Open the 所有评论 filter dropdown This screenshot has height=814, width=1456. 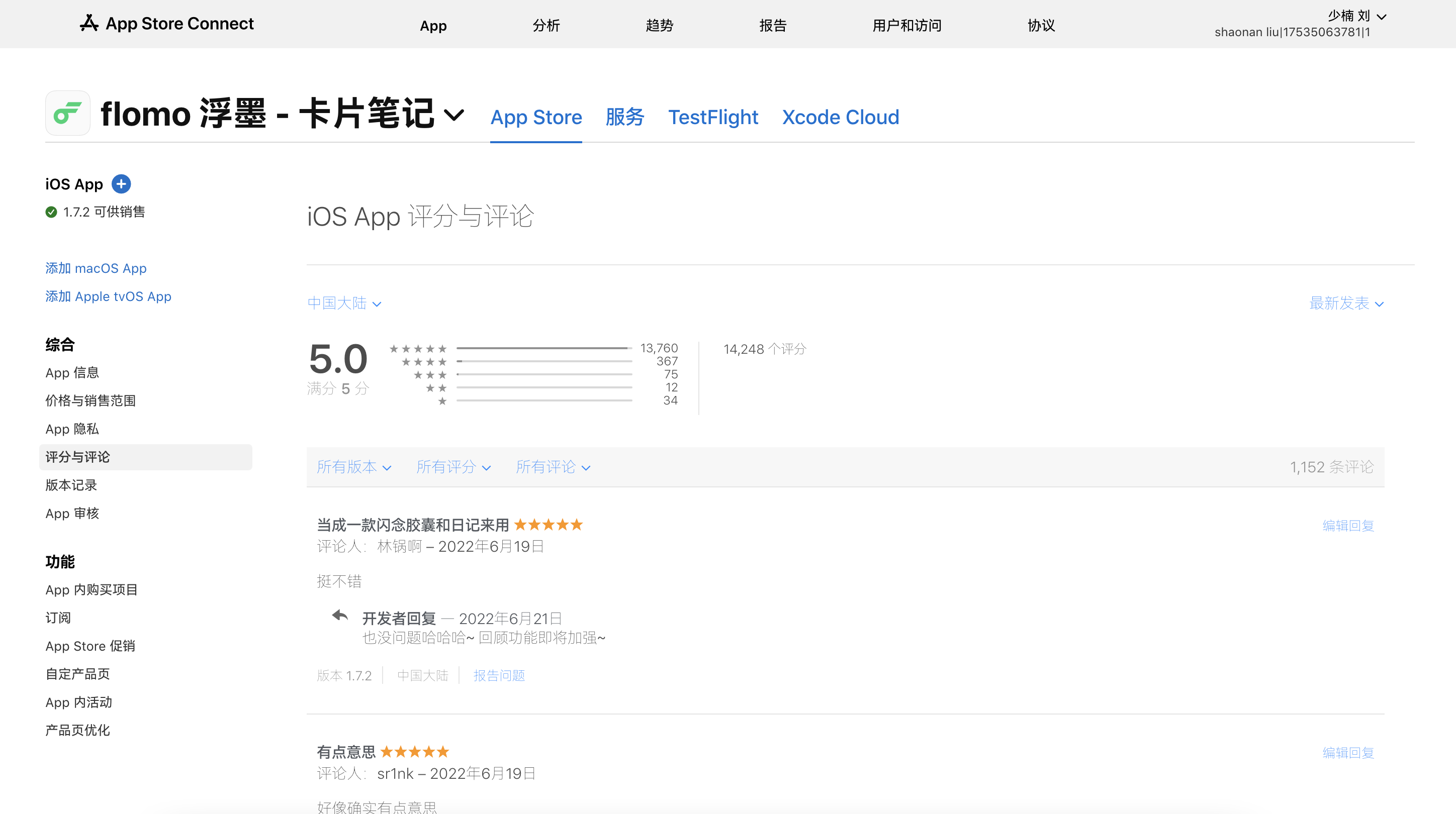[553, 467]
